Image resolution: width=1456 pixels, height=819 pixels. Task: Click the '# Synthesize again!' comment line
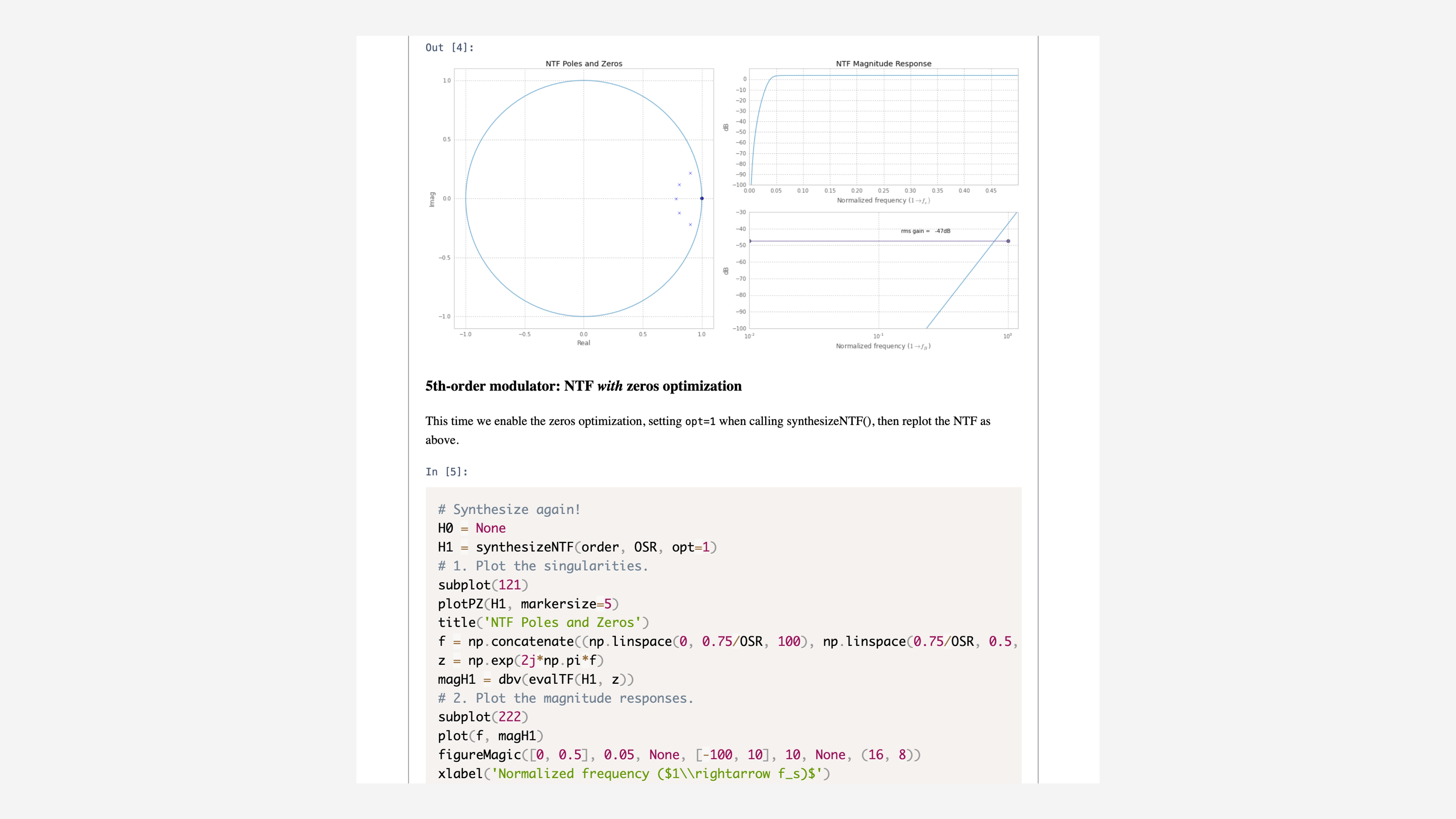[x=509, y=509]
